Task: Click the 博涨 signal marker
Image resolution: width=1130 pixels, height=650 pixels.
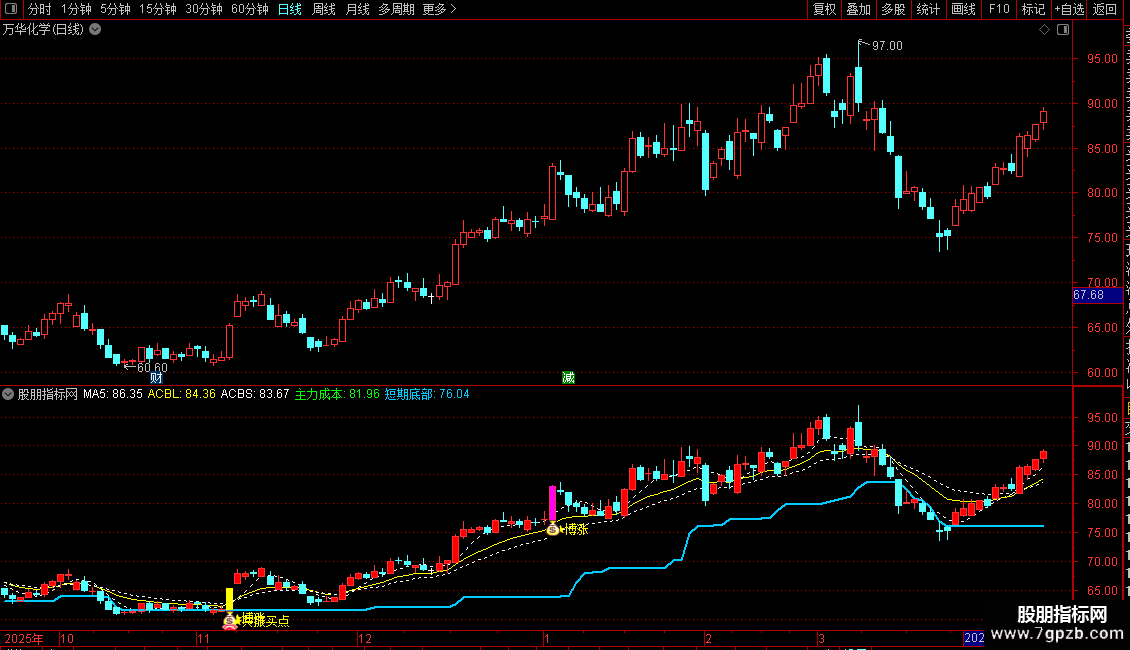Action: tap(577, 530)
